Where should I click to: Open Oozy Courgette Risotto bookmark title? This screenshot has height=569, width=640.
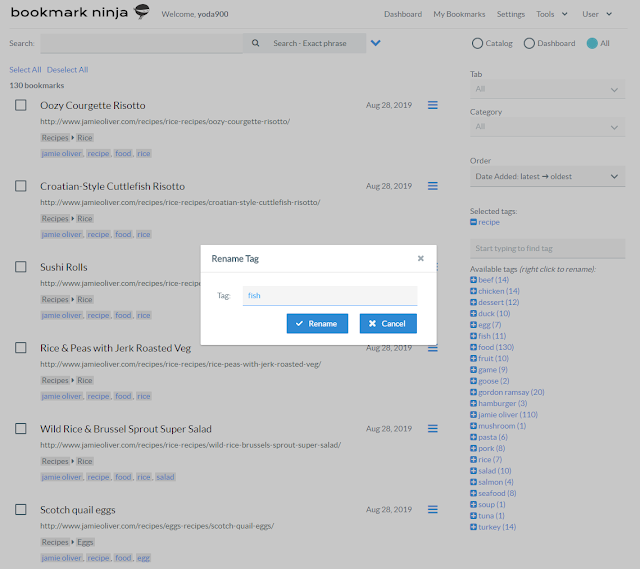click(93, 105)
